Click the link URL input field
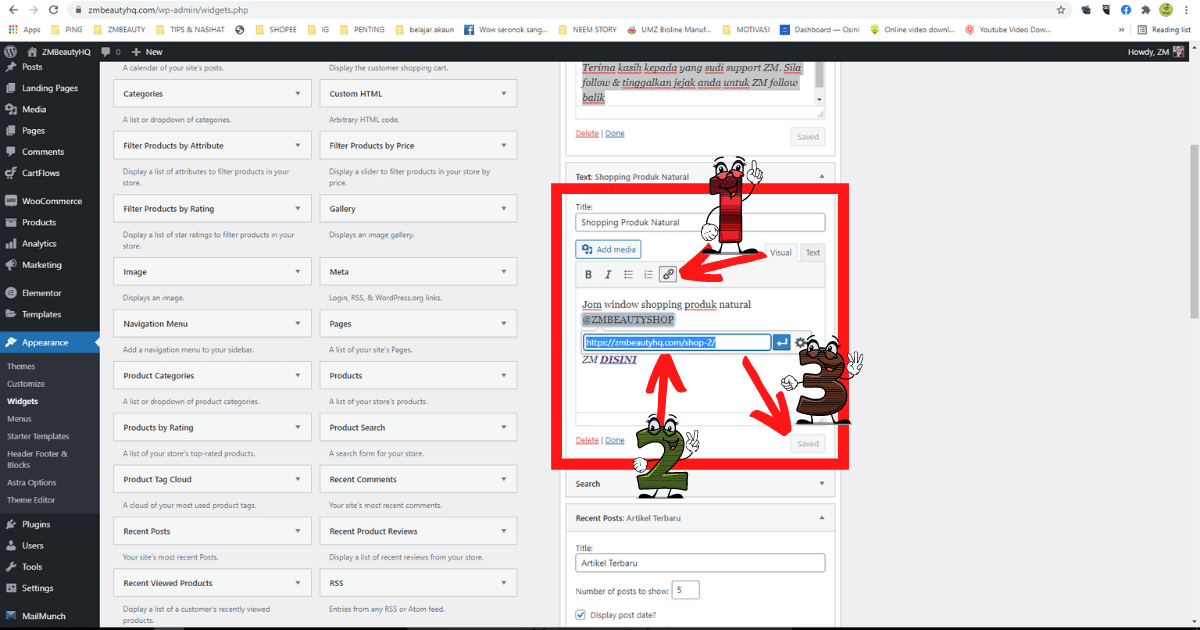This screenshot has width=1200, height=630. [x=678, y=342]
